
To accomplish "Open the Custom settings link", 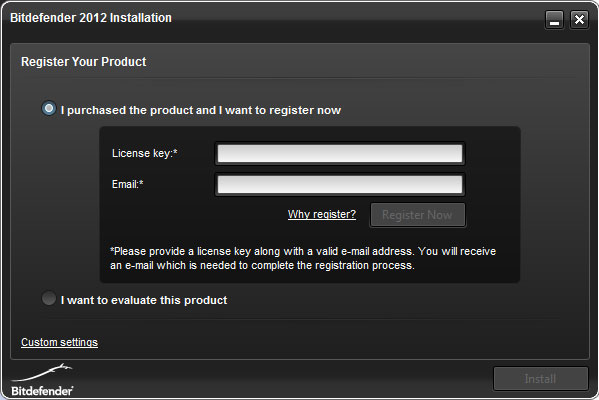I will coord(60,342).
